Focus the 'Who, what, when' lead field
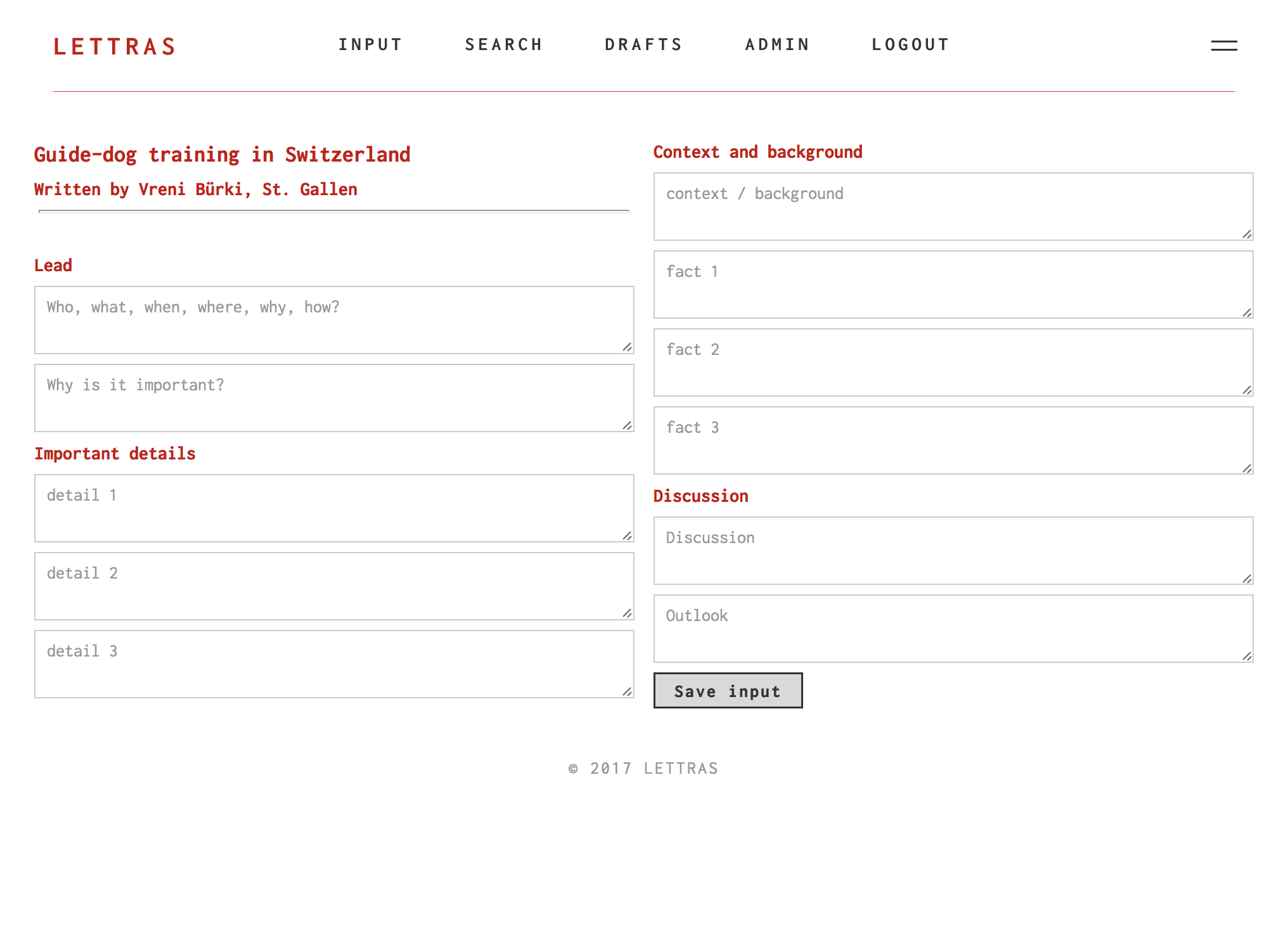 [334, 320]
